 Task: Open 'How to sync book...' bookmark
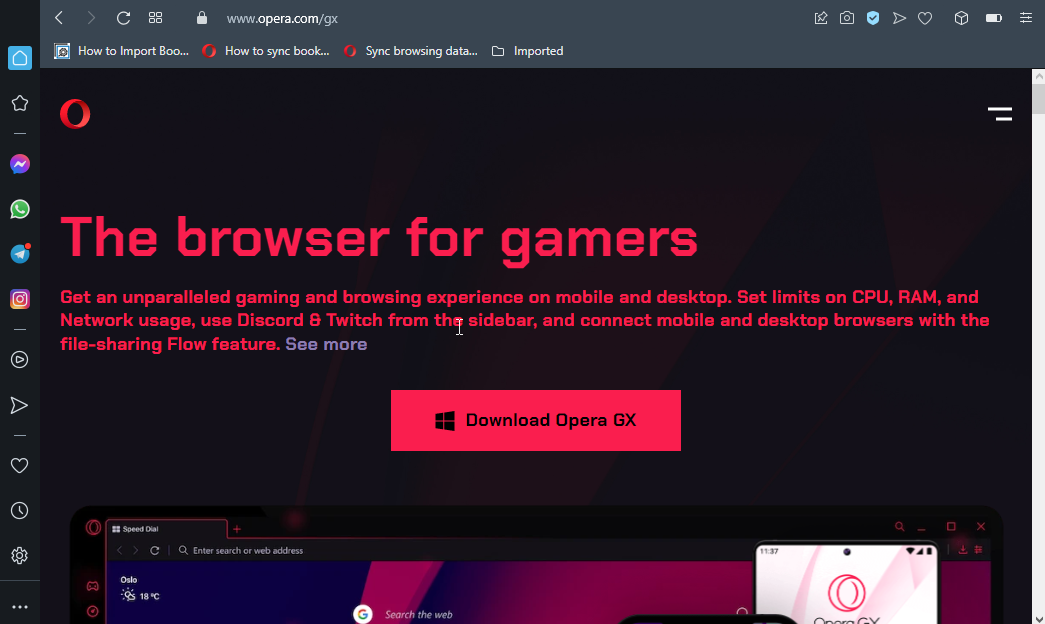[x=266, y=51]
